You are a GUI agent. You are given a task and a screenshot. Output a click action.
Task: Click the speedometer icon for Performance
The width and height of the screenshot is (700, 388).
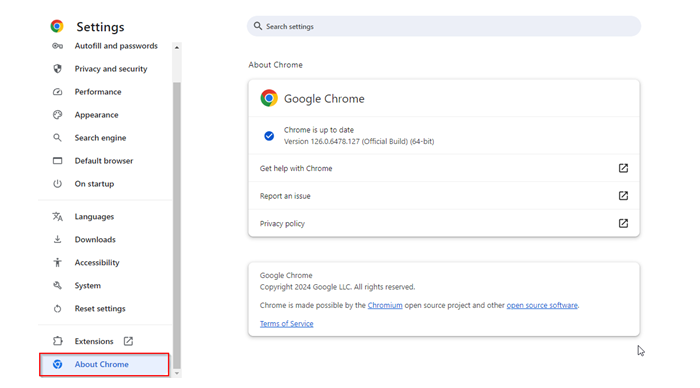[58, 92]
